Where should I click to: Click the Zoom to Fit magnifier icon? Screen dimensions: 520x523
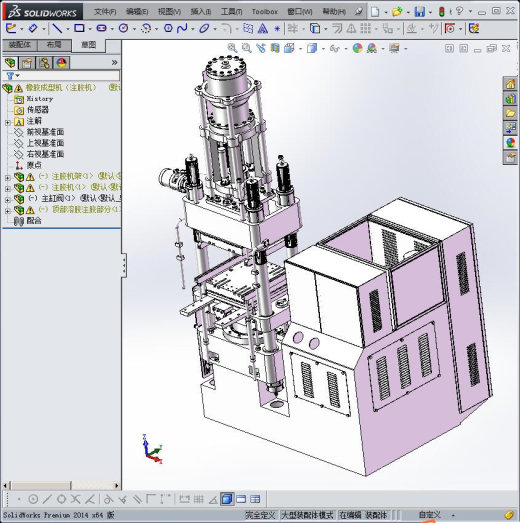[232, 48]
